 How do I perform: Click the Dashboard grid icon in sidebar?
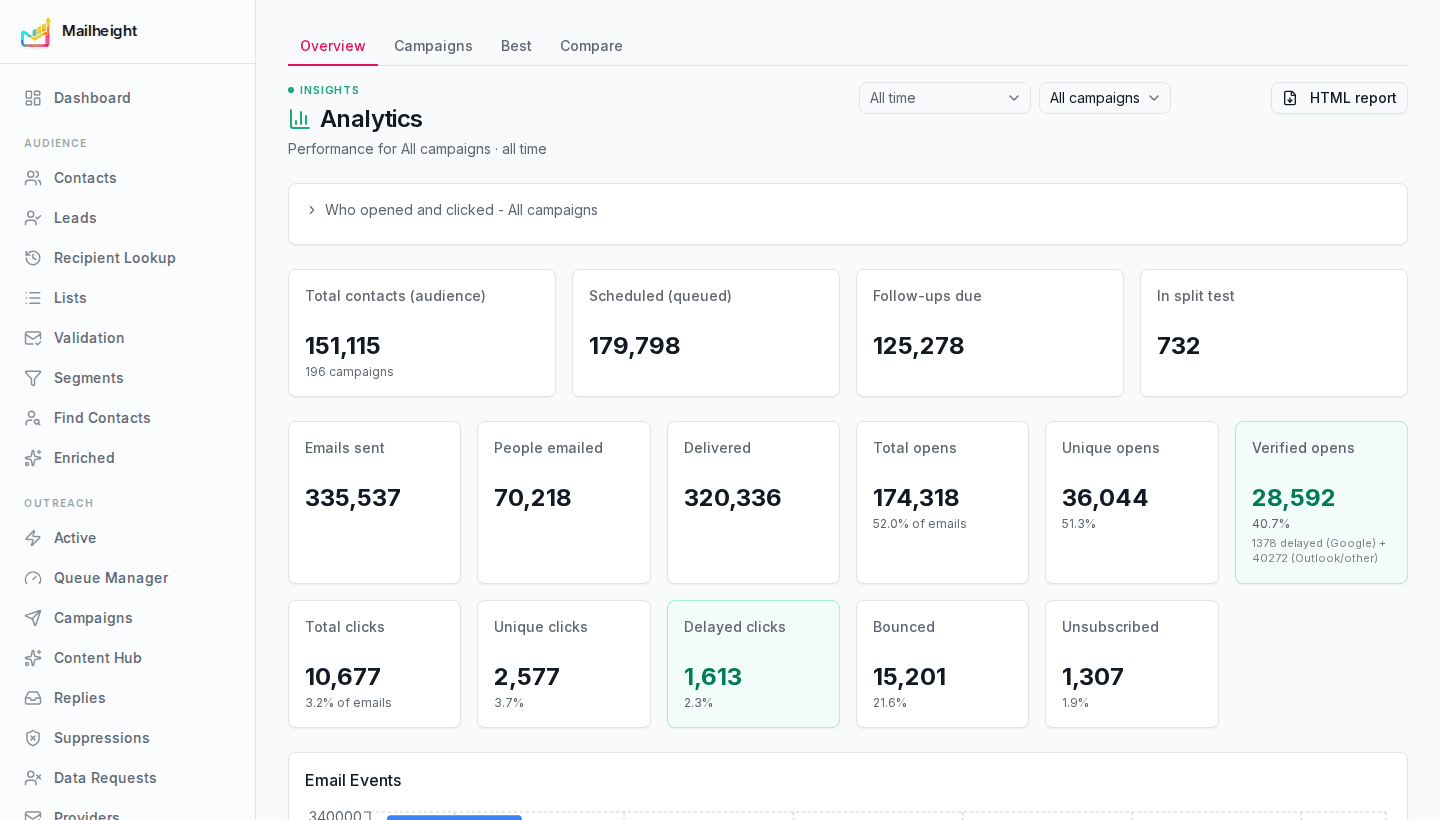pos(33,98)
